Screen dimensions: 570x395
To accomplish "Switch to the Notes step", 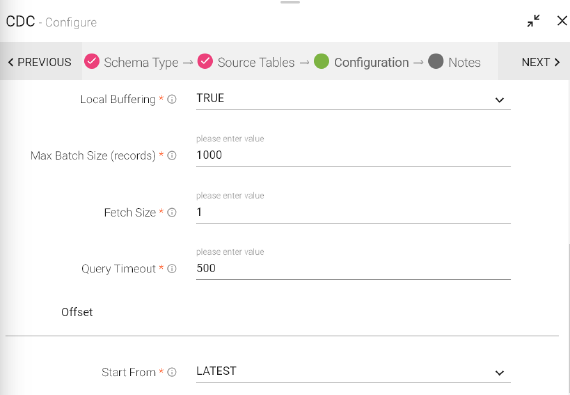I will point(464,63).
